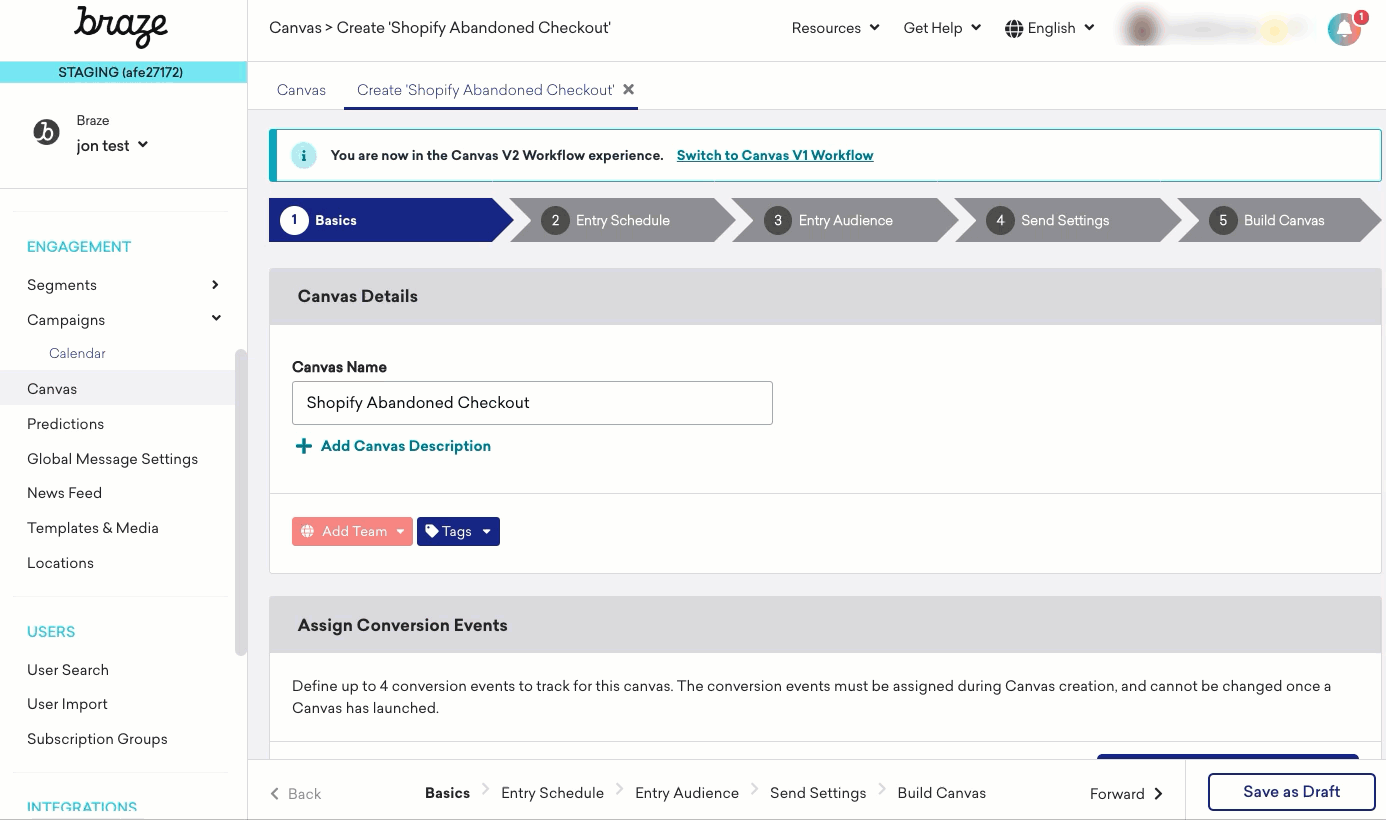Click the plus icon next to Add Canvas Description

tap(304, 446)
